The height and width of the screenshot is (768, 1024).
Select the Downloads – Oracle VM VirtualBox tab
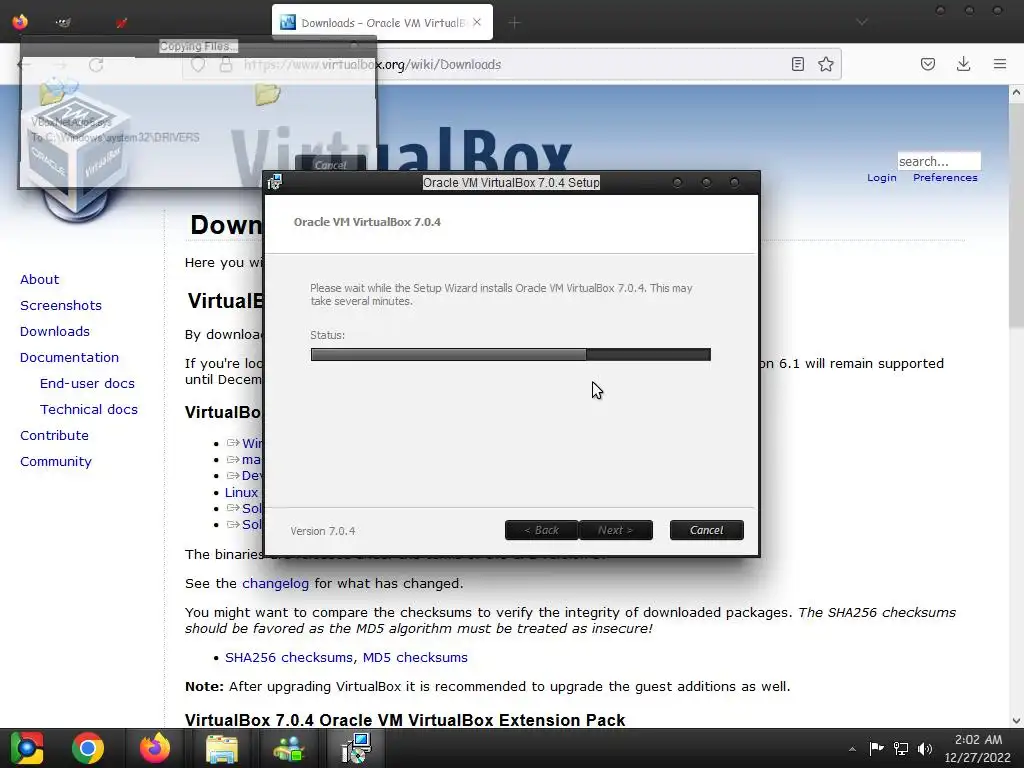[382, 23]
